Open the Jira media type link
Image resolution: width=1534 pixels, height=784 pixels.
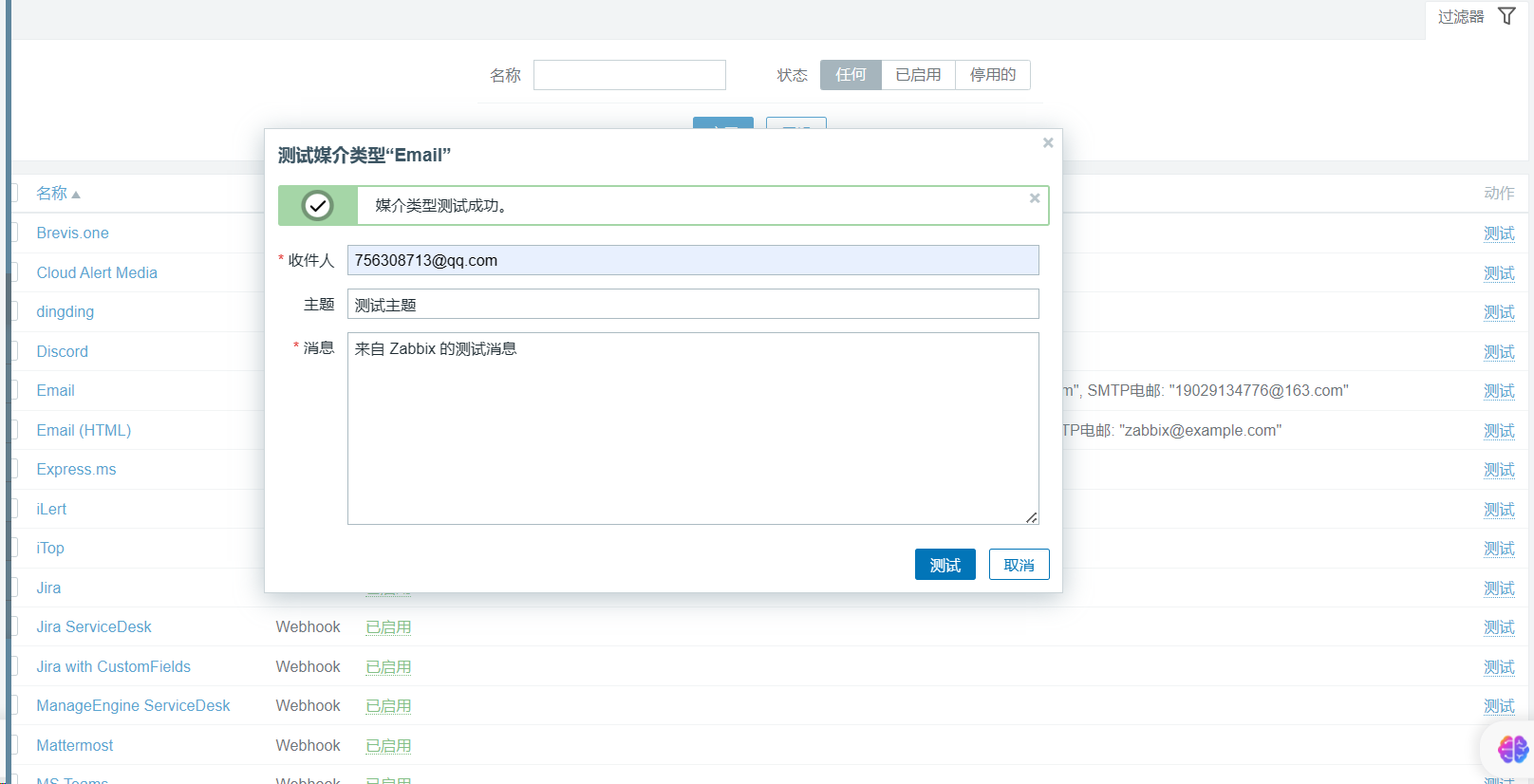(x=48, y=588)
